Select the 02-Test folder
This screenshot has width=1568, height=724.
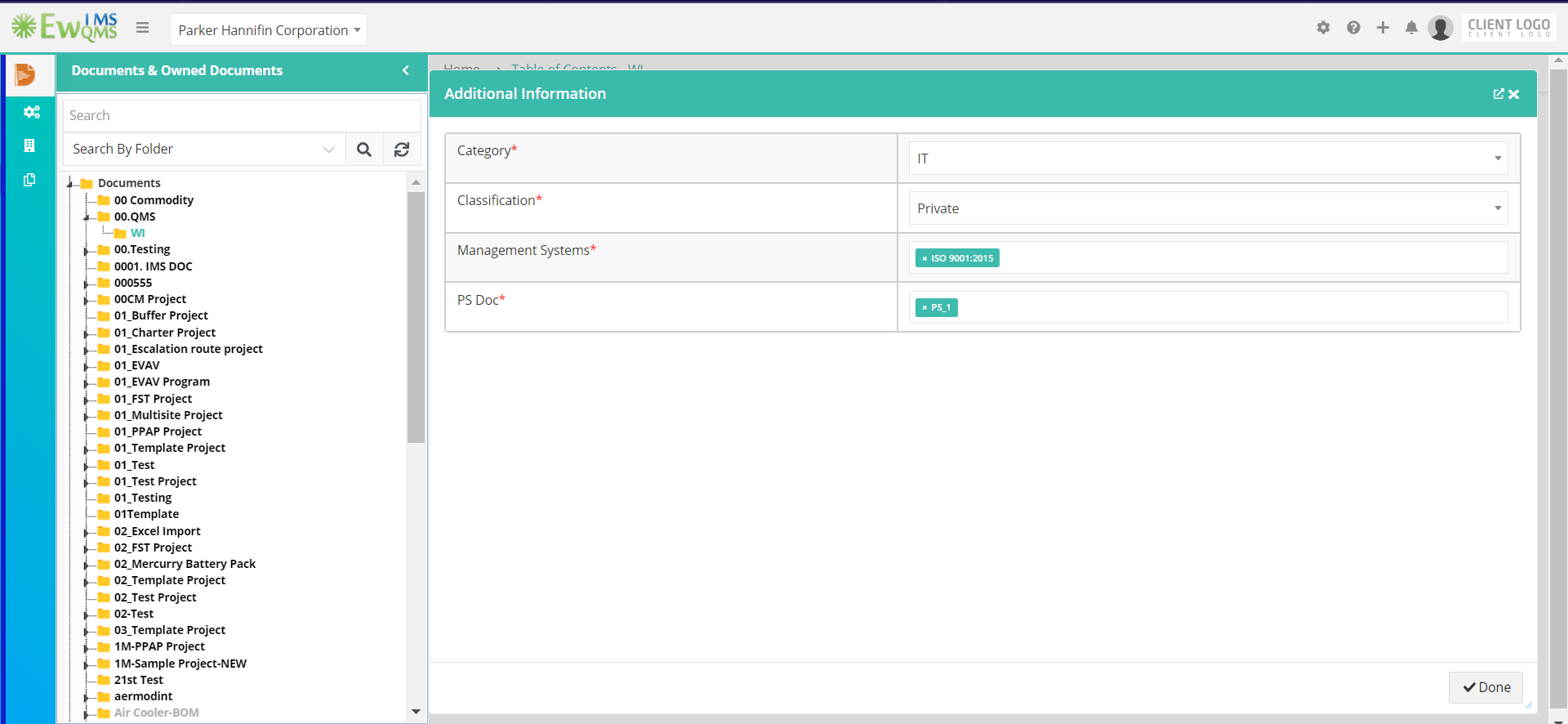pyautogui.click(x=134, y=614)
